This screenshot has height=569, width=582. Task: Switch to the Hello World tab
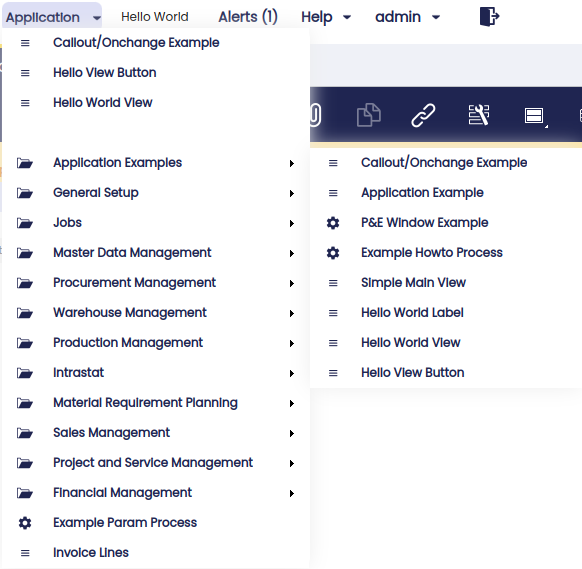pyautogui.click(x=155, y=17)
